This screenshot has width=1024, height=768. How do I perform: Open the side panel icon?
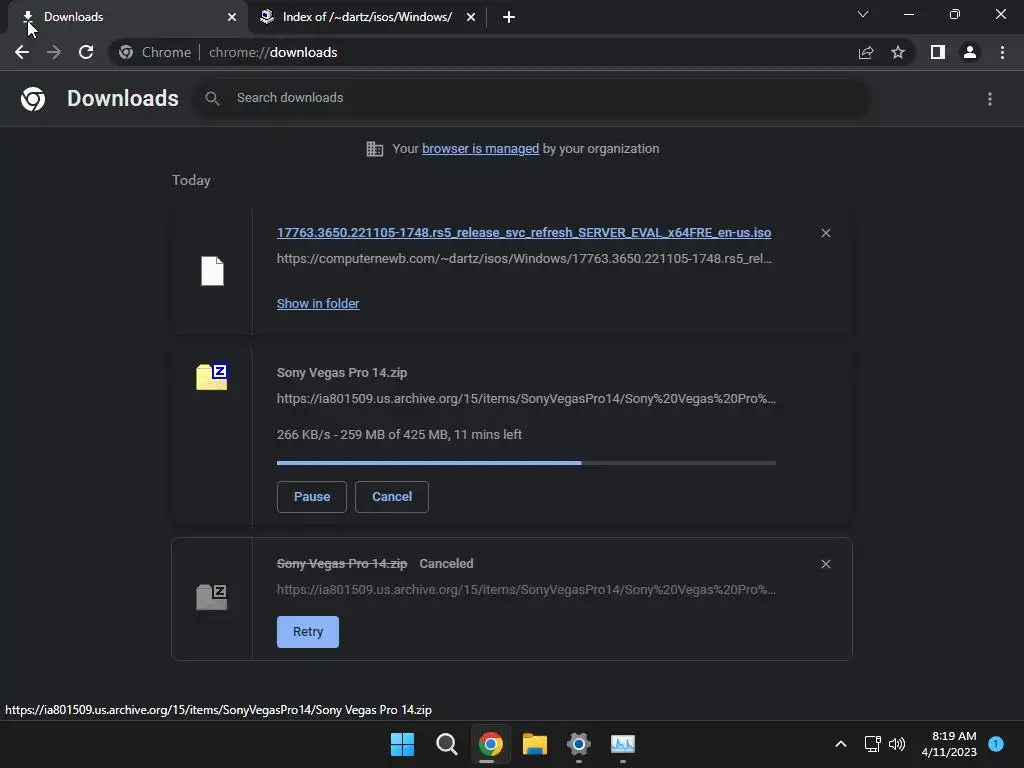(938, 52)
